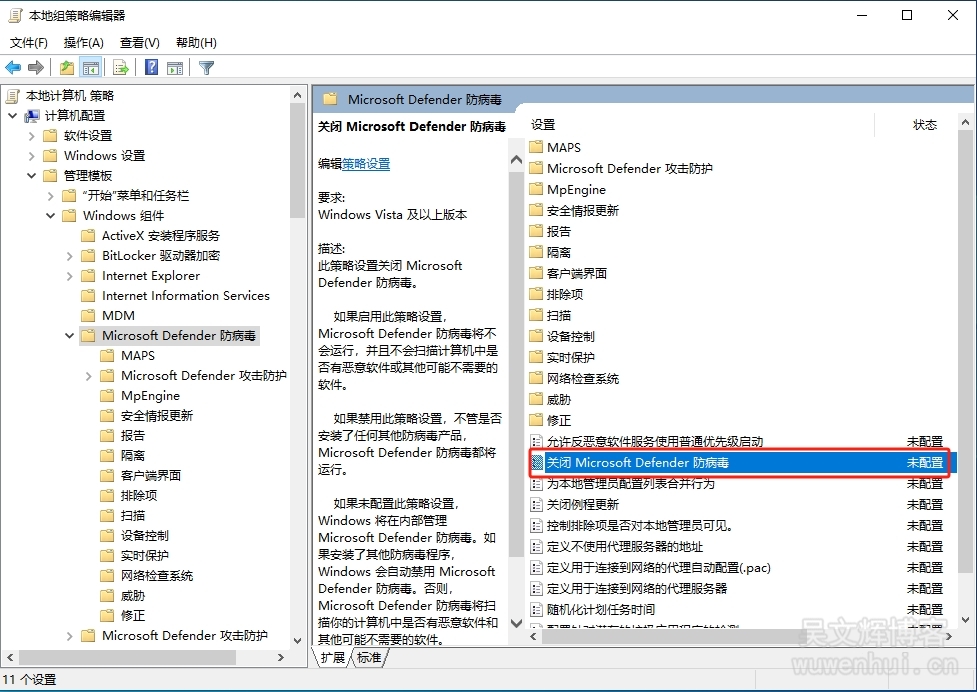Toggle the show/hide console tree icon
Screen dimensions: 977x692
91,68
